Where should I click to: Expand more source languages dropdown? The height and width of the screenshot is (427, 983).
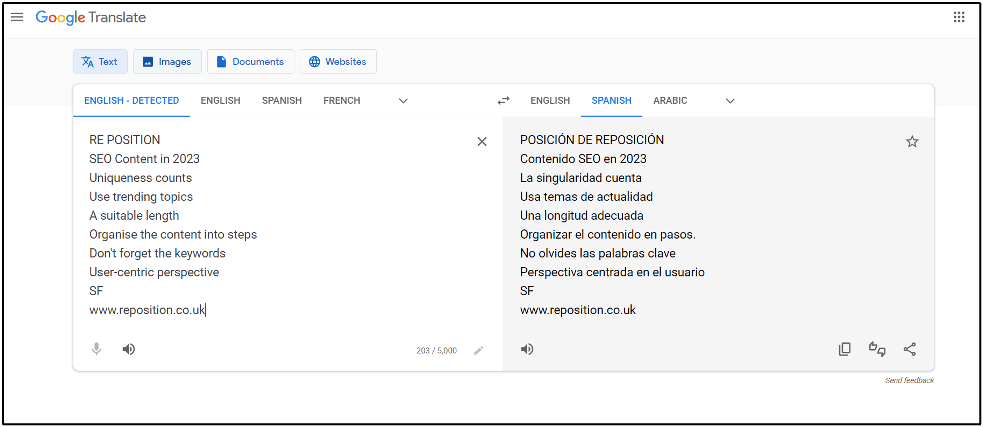403,100
